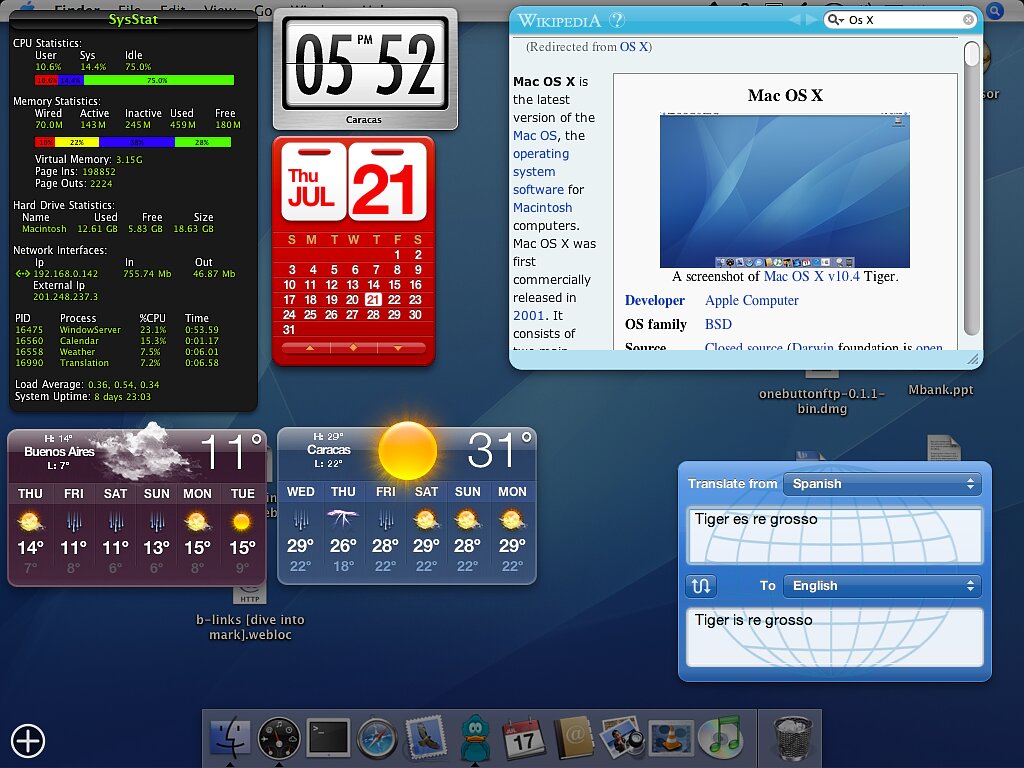Select b-links [dive into mark].webloc file

(x=250, y=627)
